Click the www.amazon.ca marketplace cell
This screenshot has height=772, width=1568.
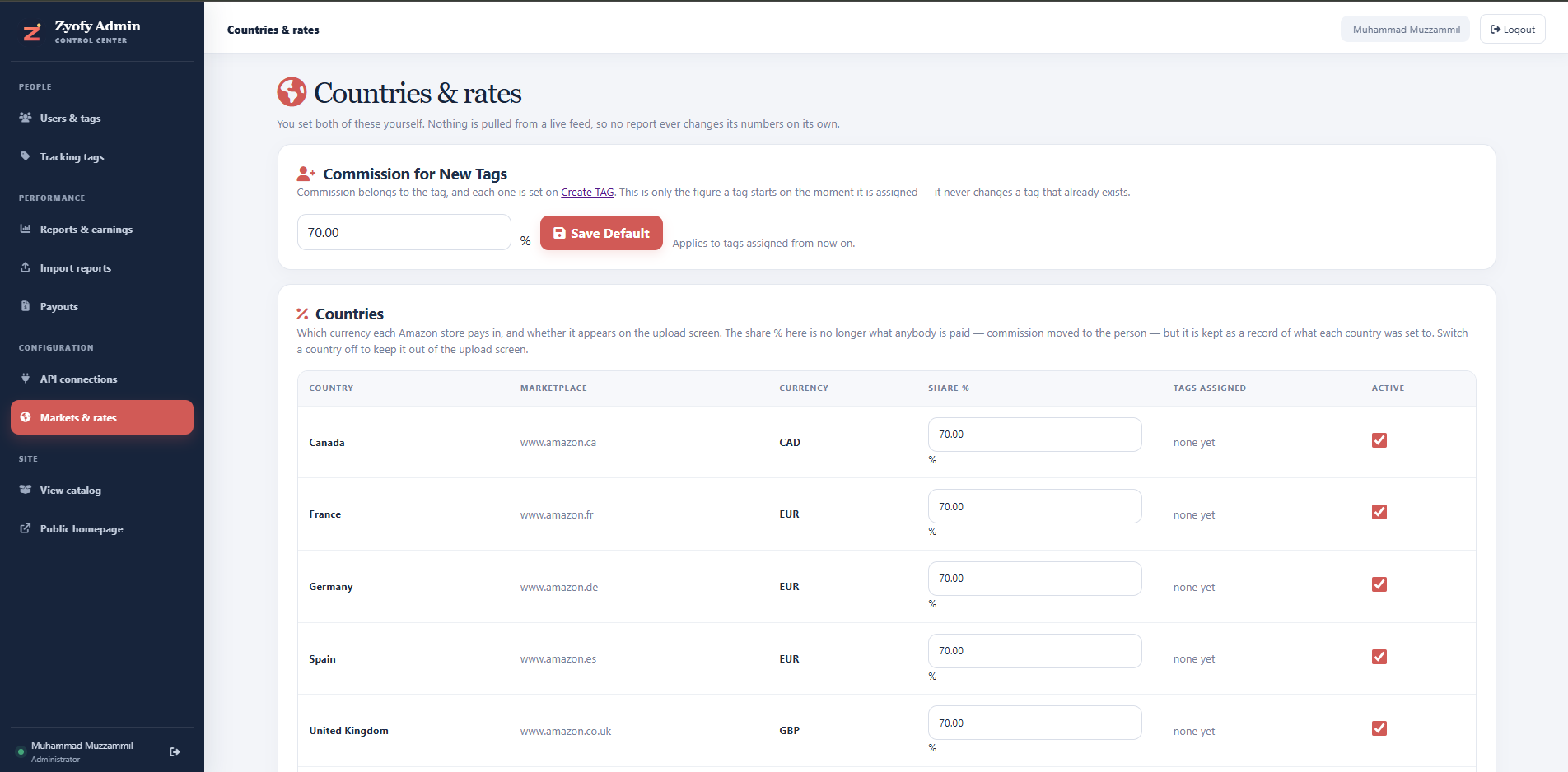coord(558,443)
